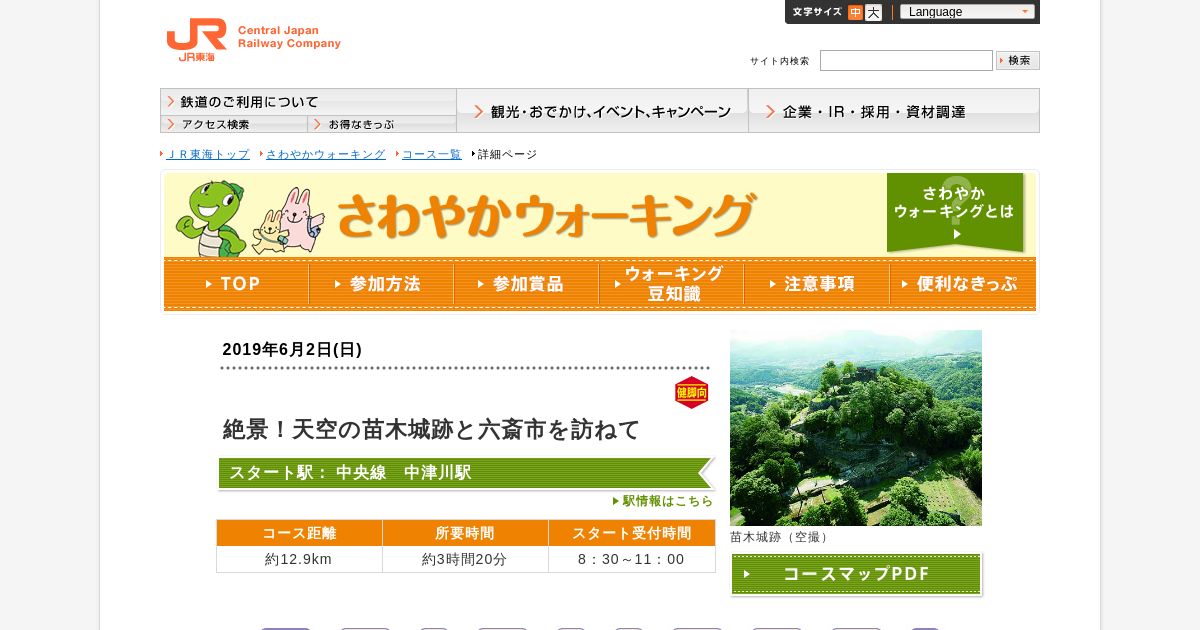Click the 検索 search button
The height and width of the screenshot is (630, 1200).
pos(1018,61)
